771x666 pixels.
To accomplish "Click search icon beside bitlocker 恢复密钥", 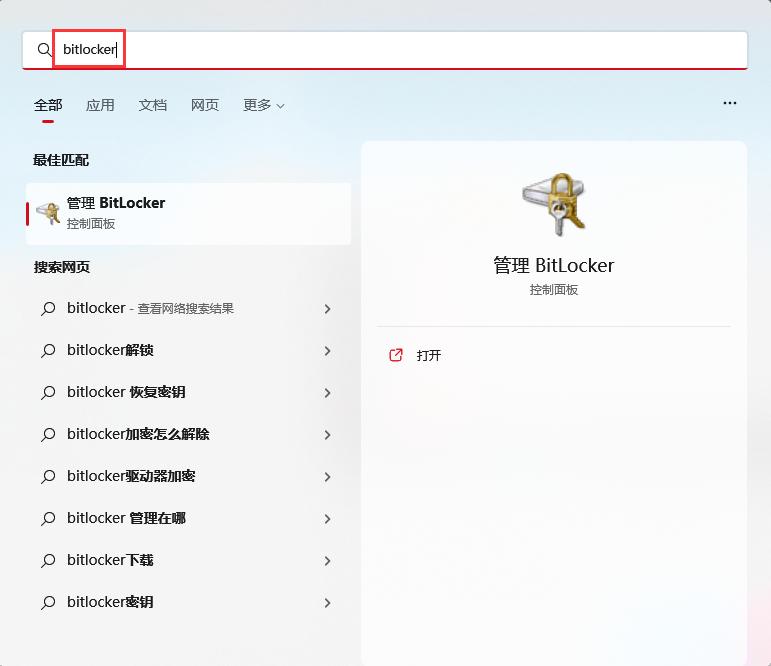I will click(48, 393).
